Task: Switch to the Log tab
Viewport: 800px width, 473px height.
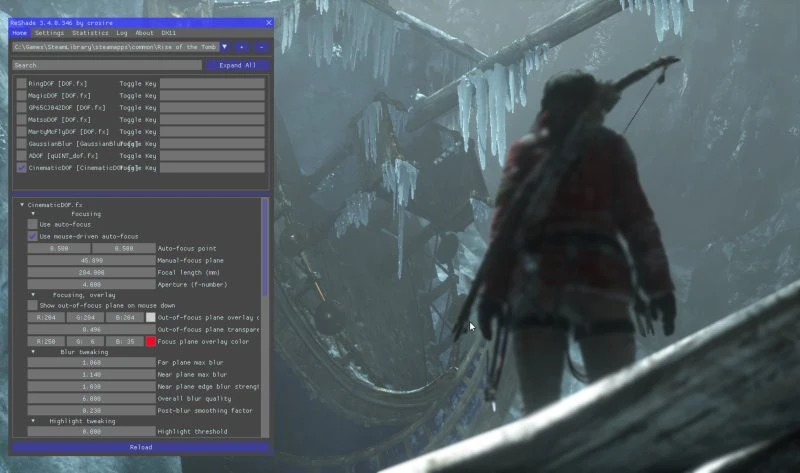Action: pyautogui.click(x=121, y=33)
